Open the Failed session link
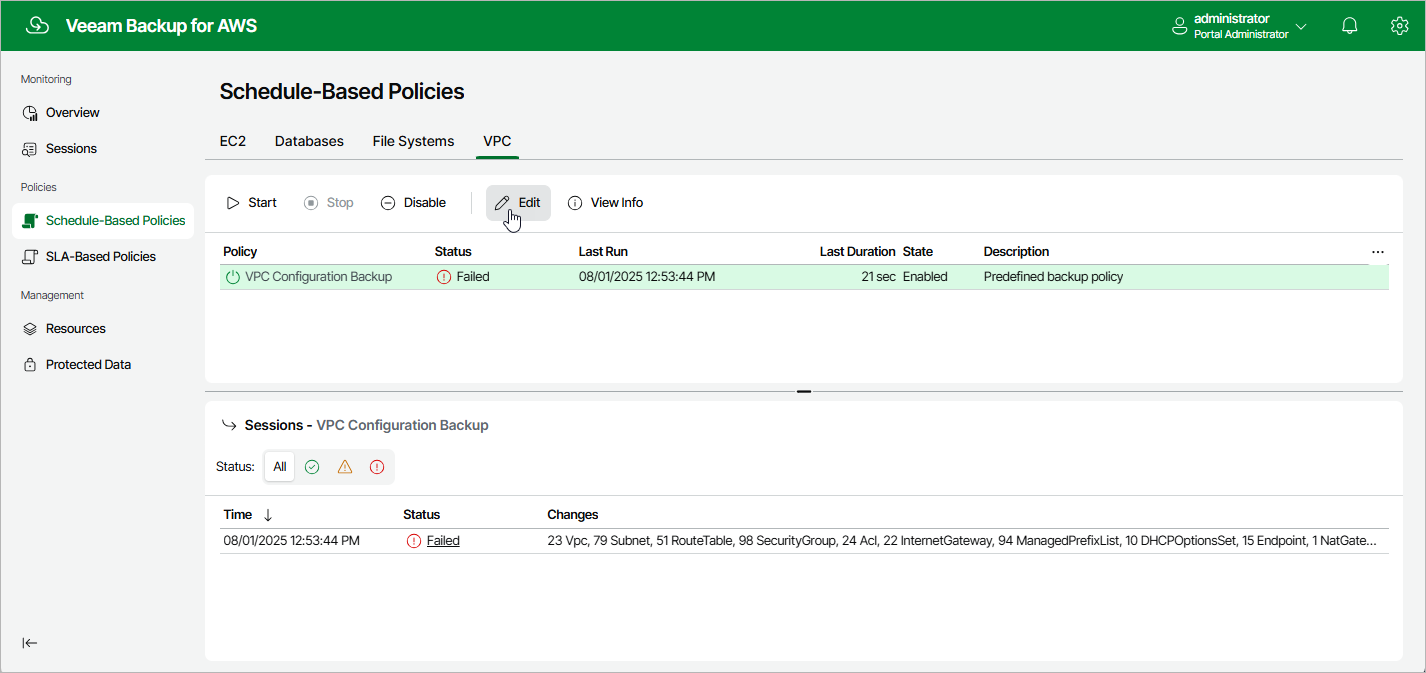 [x=443, y=541]
